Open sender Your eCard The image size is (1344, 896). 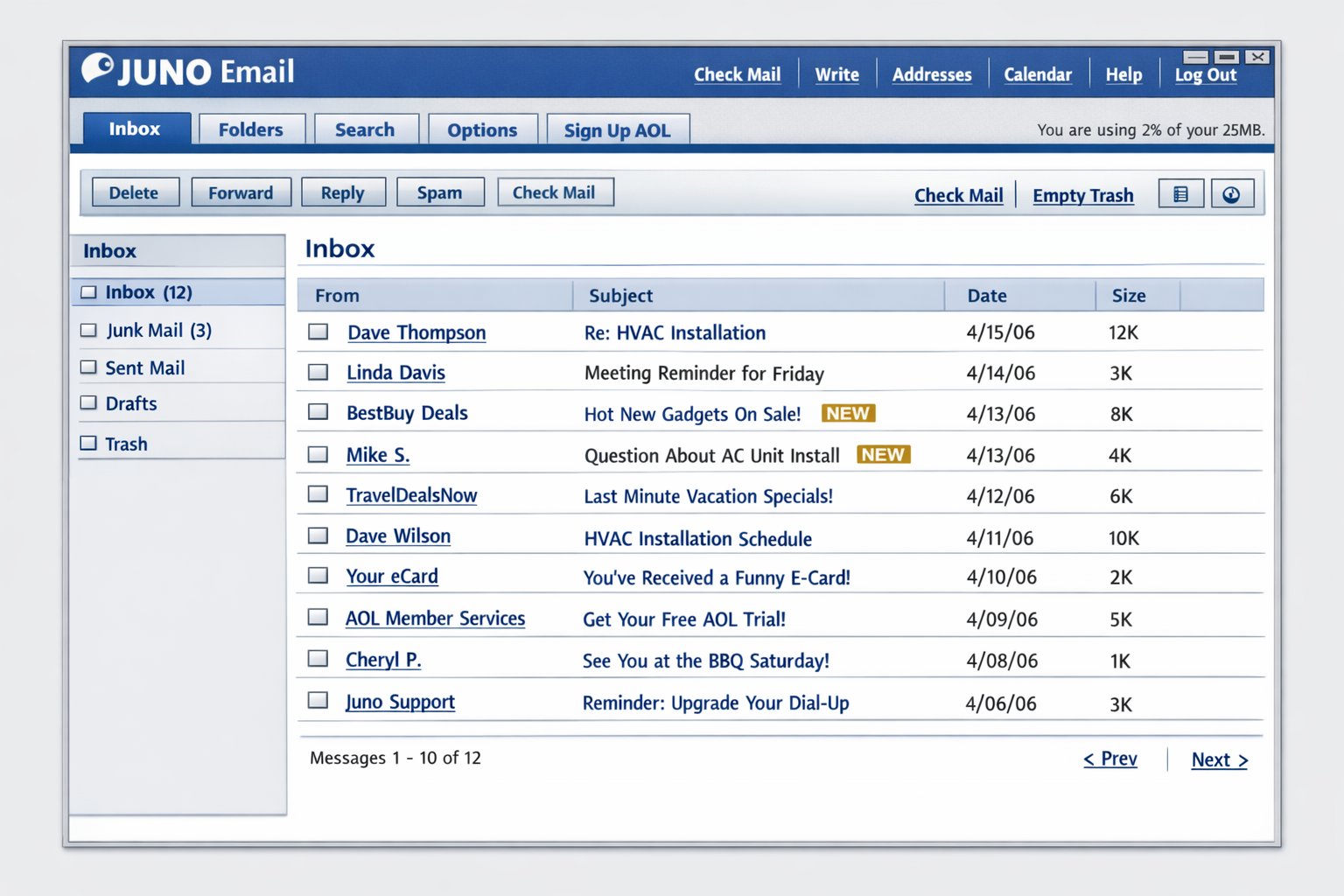click(392, 577)
